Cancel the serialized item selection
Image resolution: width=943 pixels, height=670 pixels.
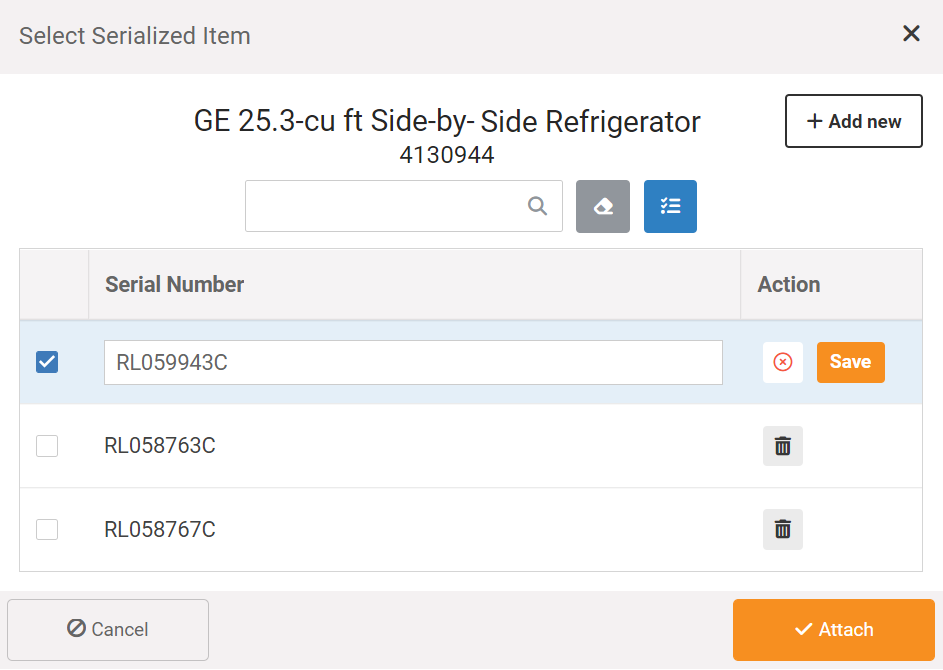click(x=108, y=629)
